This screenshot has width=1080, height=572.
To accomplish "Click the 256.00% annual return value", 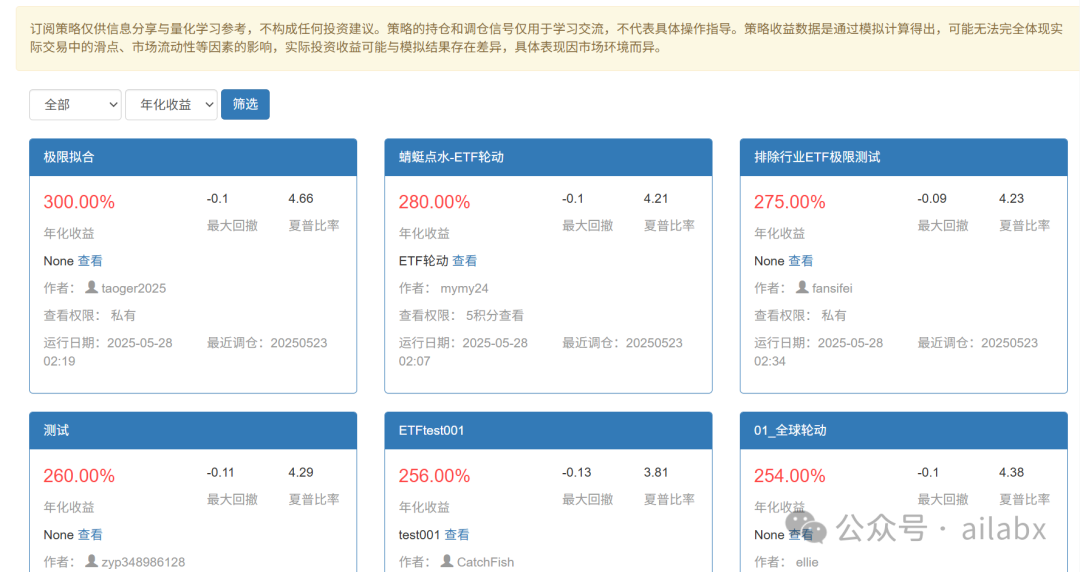I will tap(435, 476).
